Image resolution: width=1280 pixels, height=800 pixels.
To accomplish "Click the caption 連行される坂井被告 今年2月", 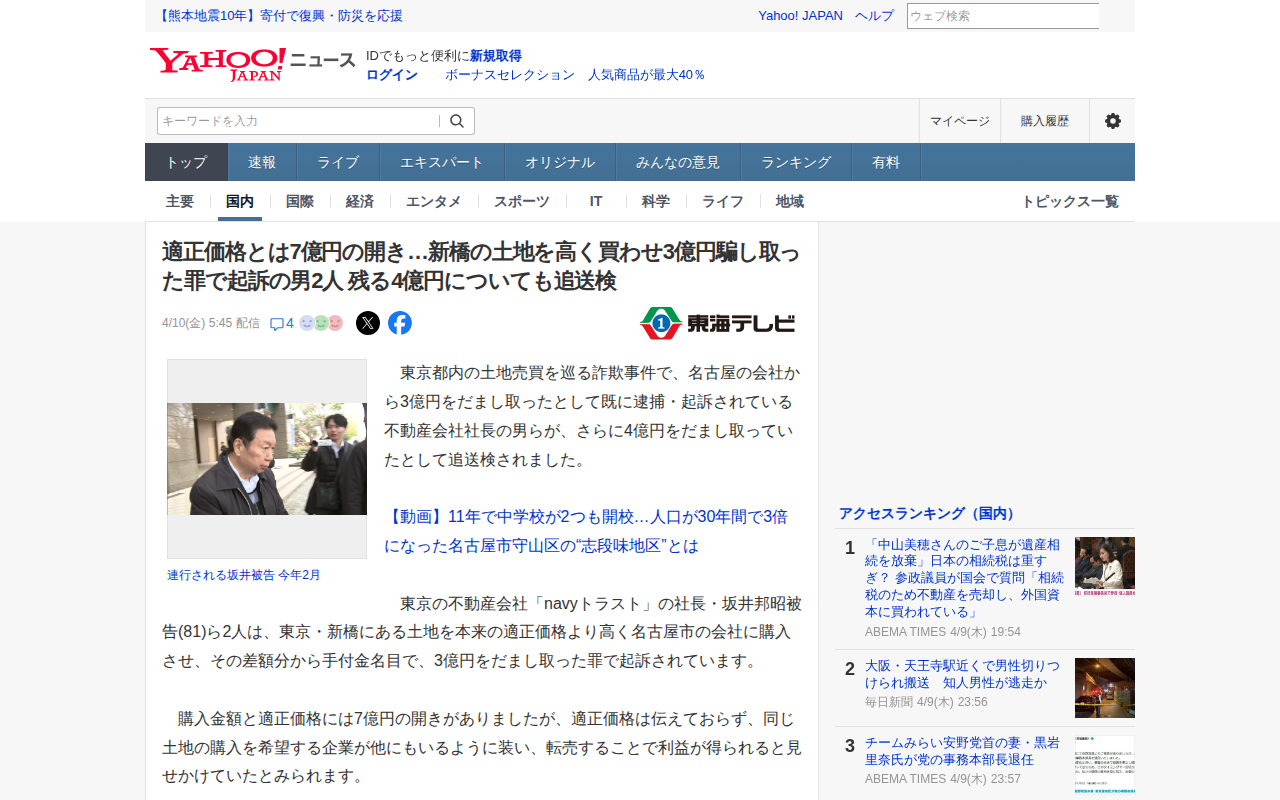I will click(x=244, y=575).
